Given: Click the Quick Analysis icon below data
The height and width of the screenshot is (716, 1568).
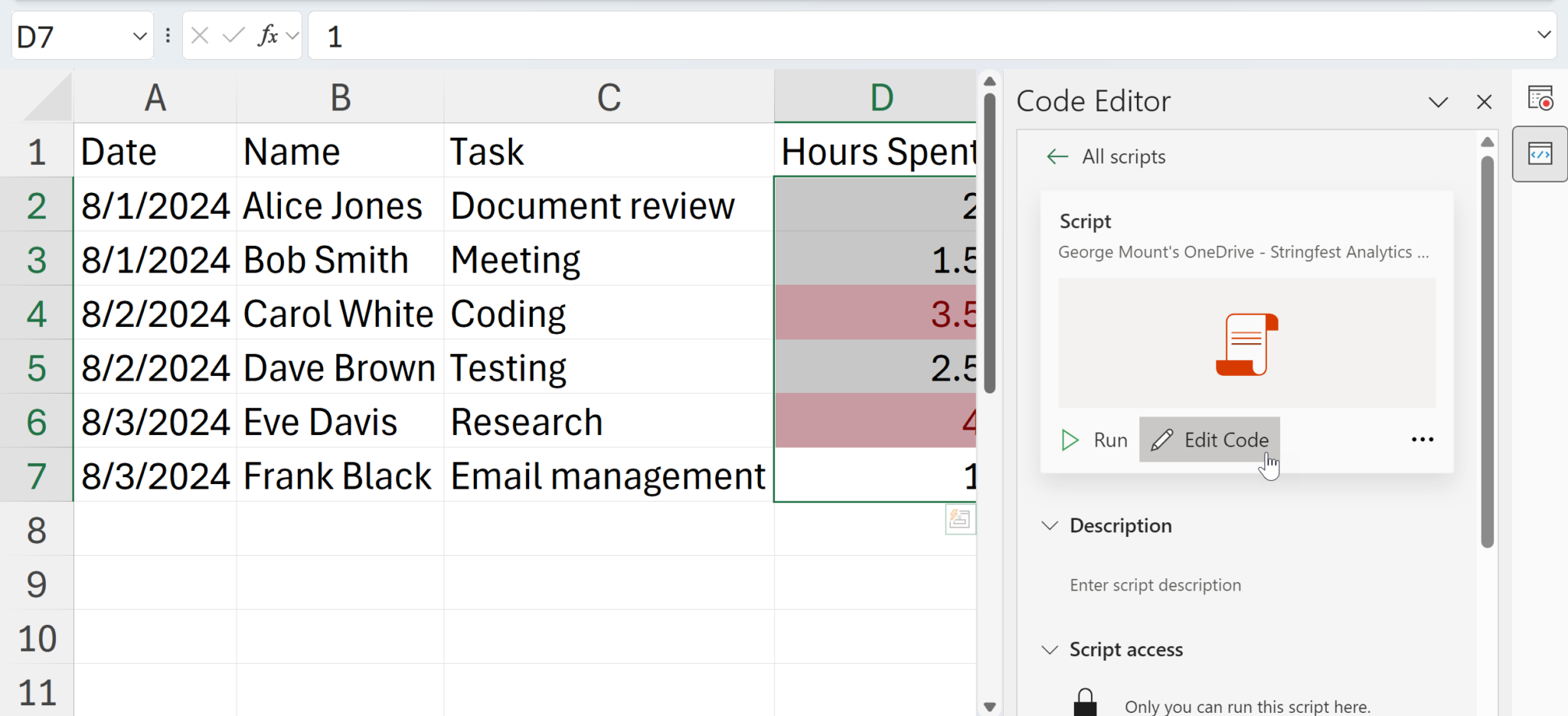Looking at the screenshot, I should 959,520.
